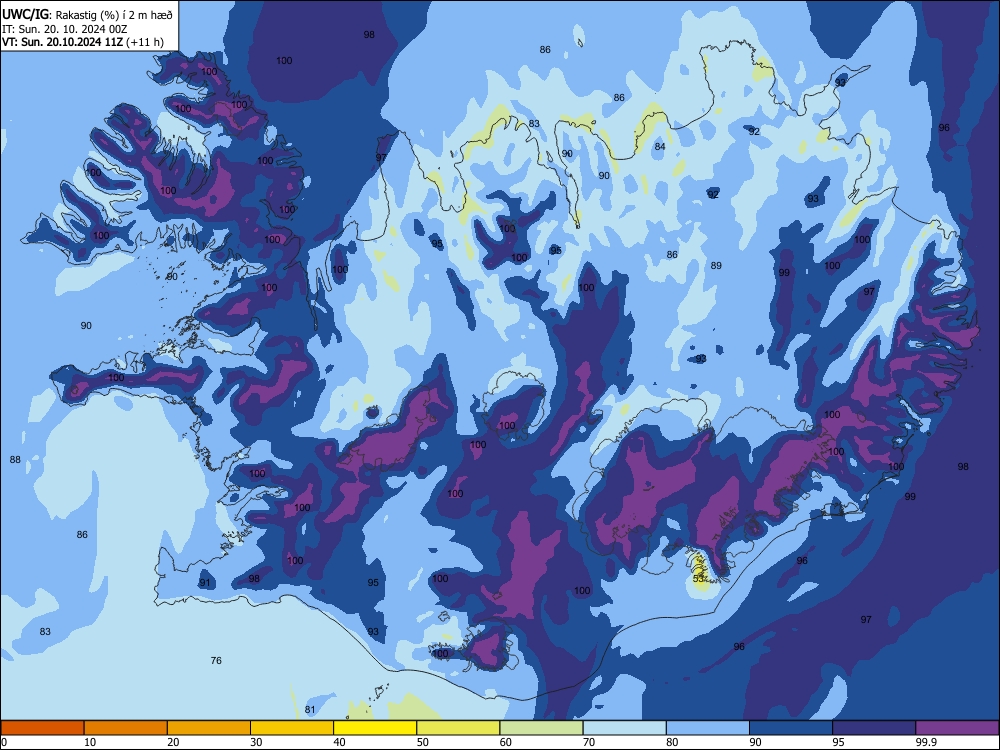This screenshot has width=1000, height=750.
Task: Click the 91 value in the southwest
Action: [x=205, y=582]
